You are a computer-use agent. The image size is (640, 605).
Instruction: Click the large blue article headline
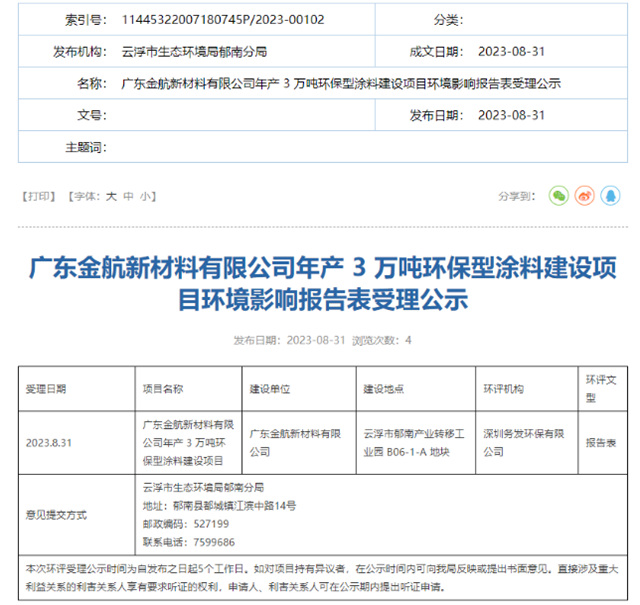tap(323, 284)
